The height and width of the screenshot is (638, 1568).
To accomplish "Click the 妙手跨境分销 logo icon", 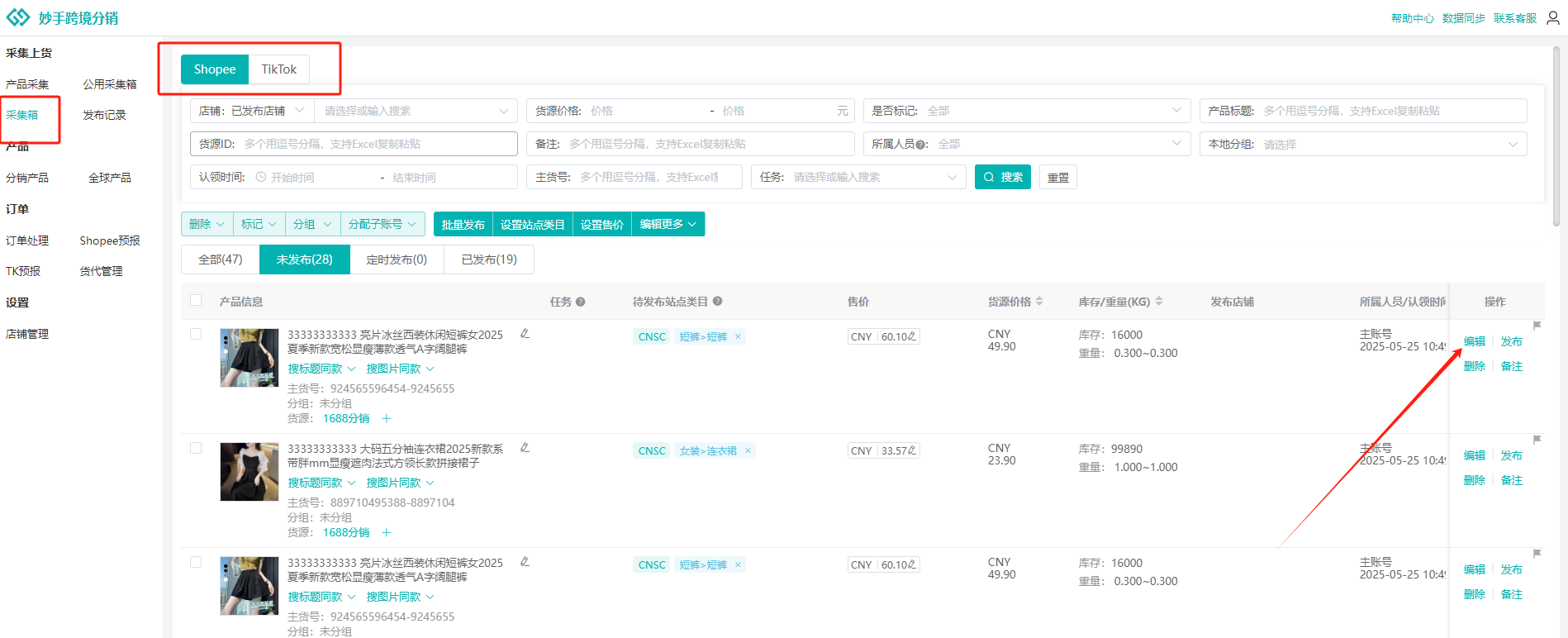I will [17, 17].
